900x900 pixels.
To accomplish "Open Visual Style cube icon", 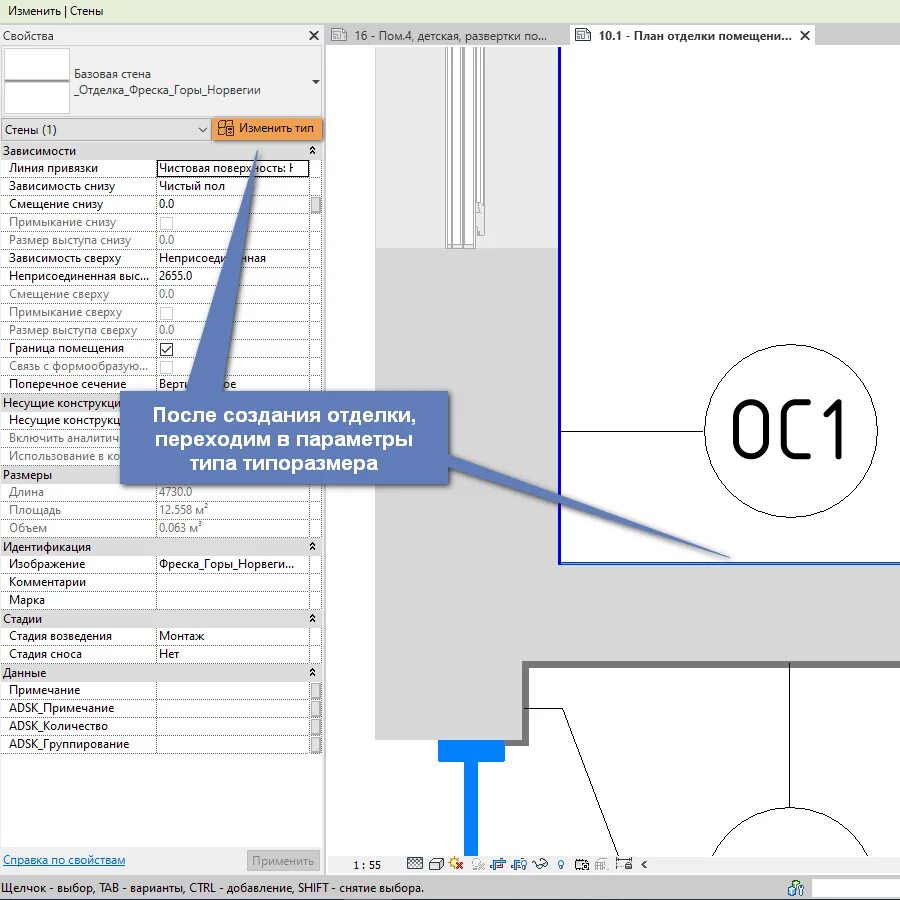I will pyautogui.click(x=436, y=863).
